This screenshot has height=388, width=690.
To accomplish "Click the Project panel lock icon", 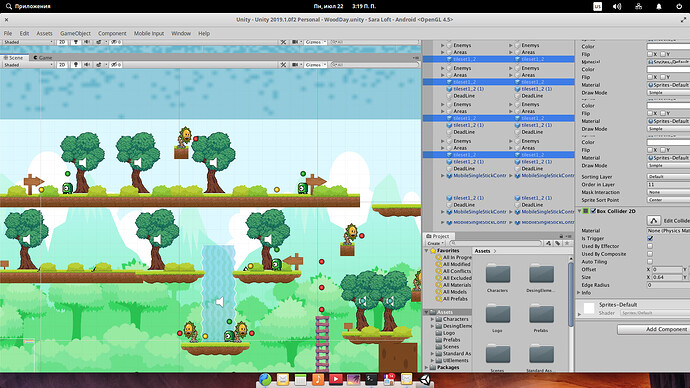I will pos(561,236).
